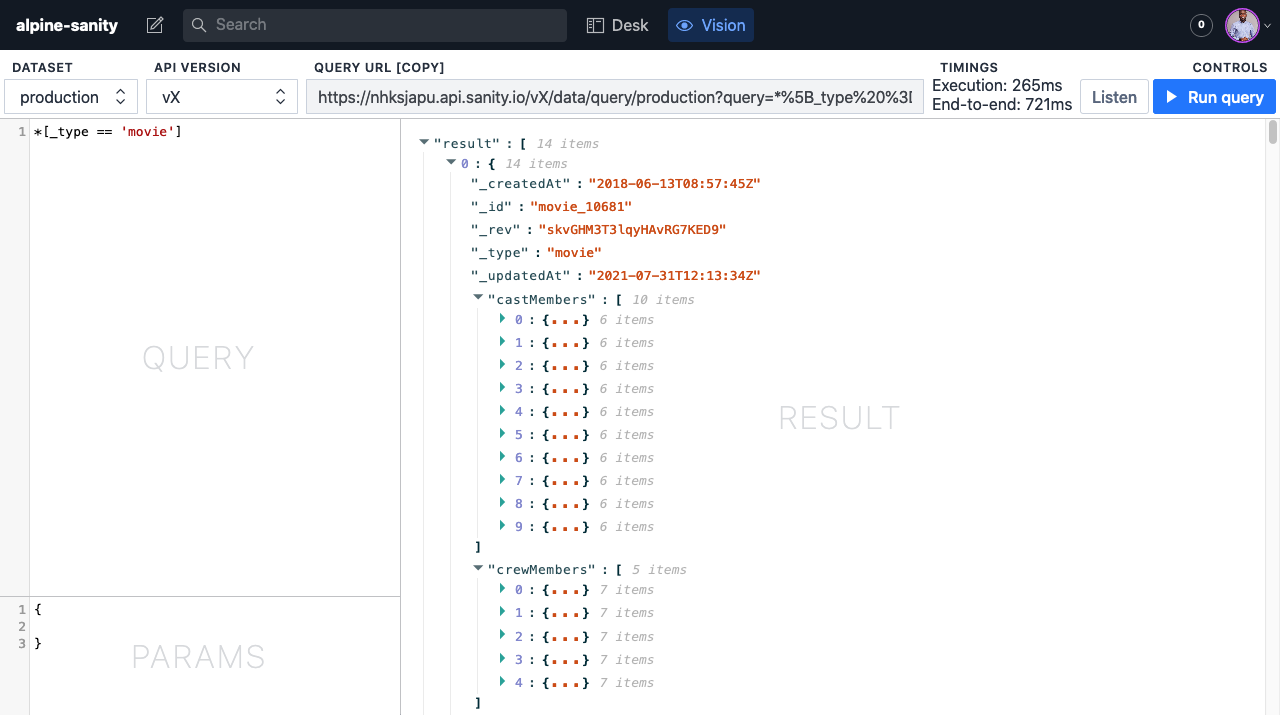Select the Vision tab

click(711, 25)
